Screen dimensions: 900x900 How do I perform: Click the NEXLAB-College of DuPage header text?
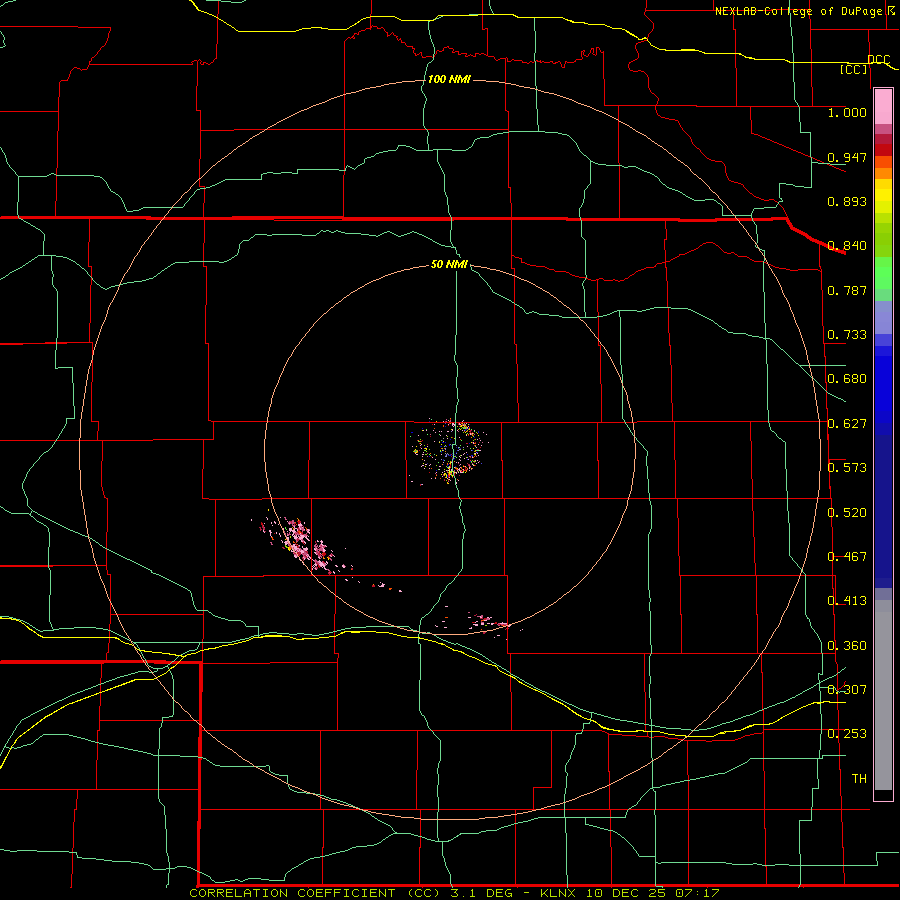point(799,11)
